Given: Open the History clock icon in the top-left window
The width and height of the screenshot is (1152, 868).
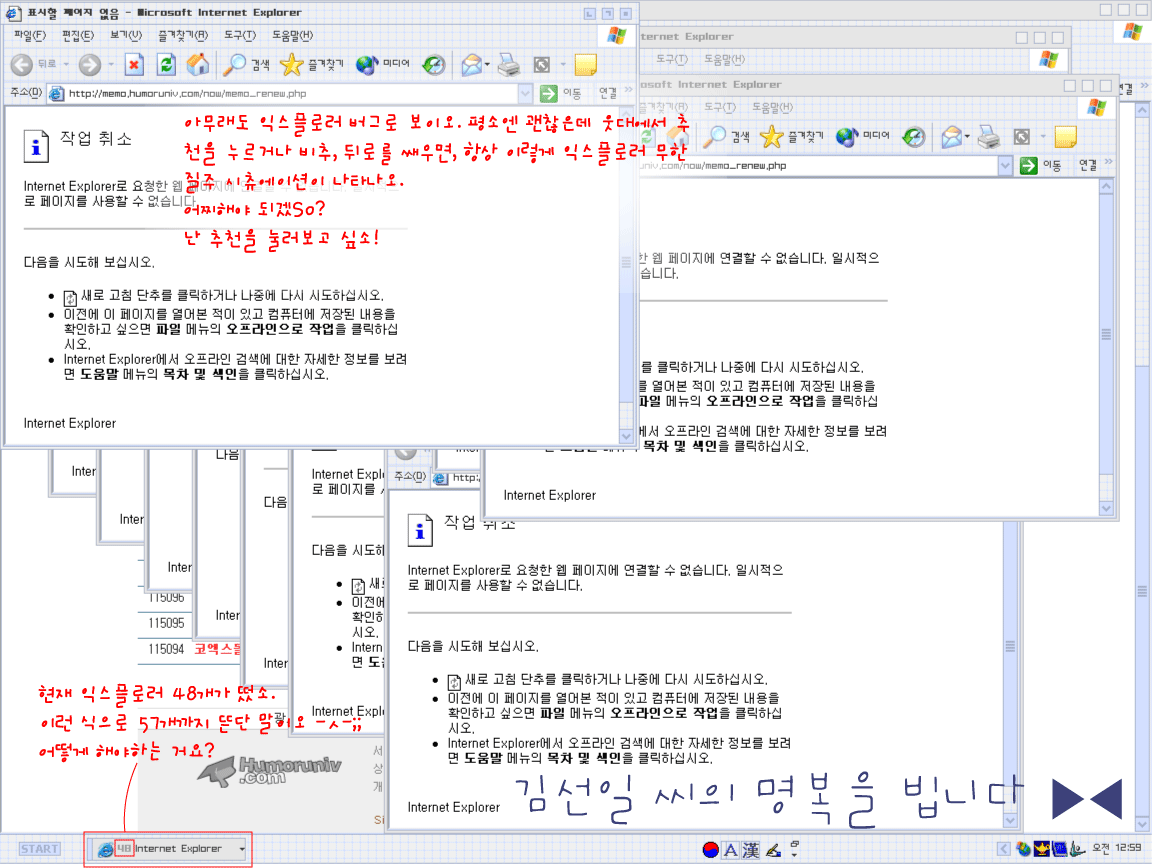Looking at the screenshot, I should click(x=433, y=65).
